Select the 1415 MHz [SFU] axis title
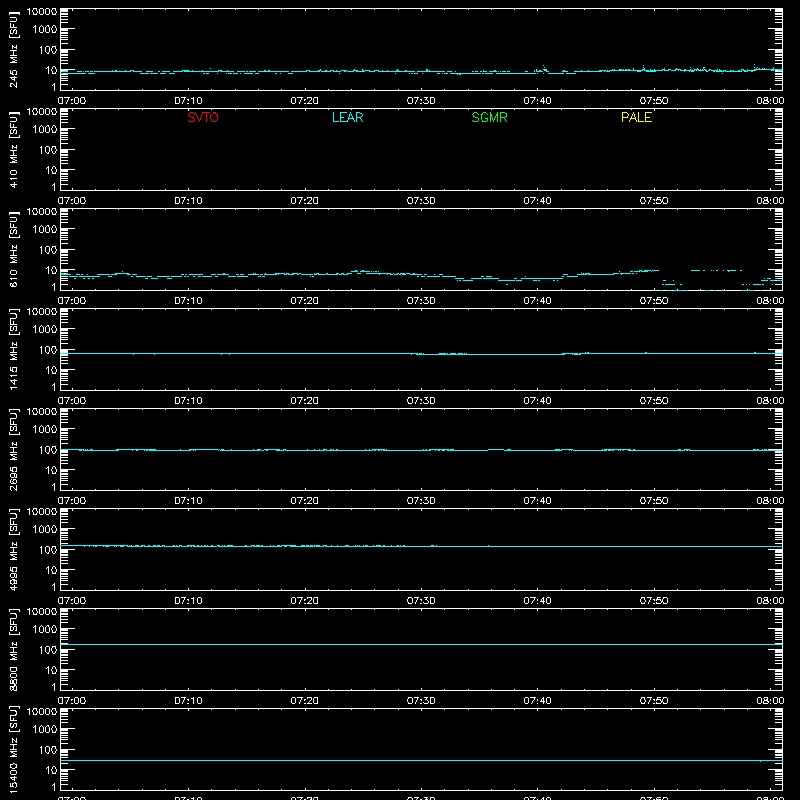This screenshot has width=800, height=800. (13, 349)
